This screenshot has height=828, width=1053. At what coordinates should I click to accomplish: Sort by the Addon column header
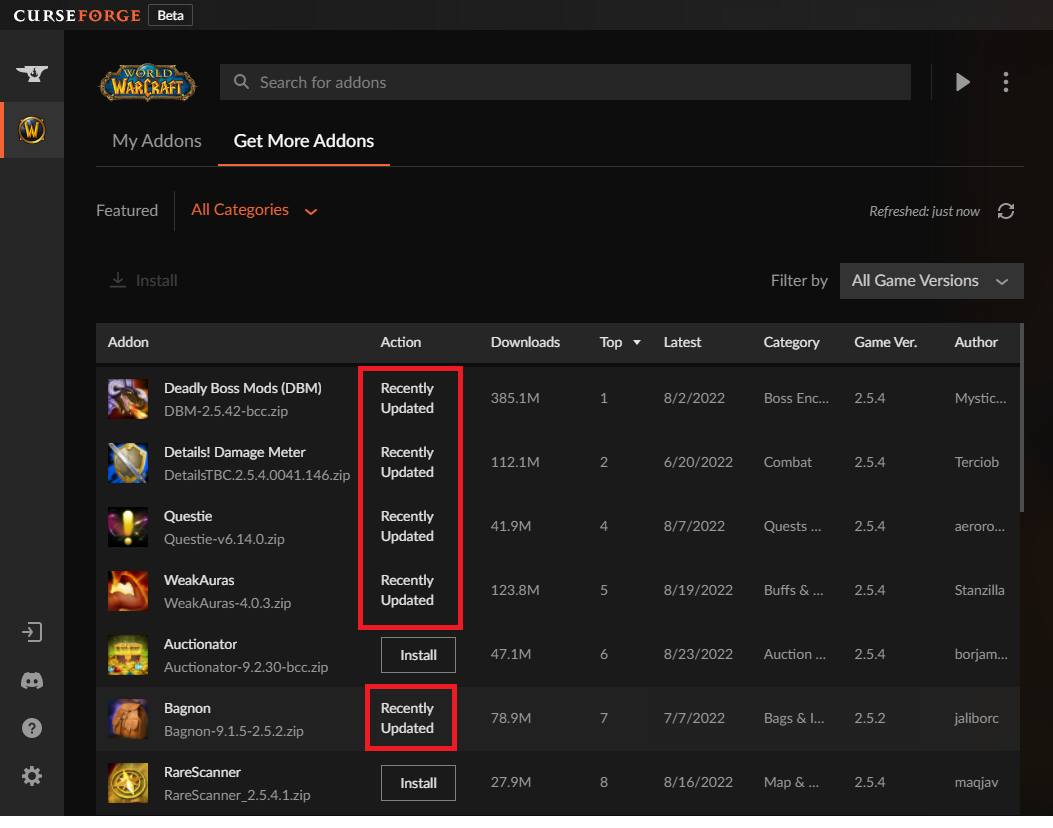(128, 342)
